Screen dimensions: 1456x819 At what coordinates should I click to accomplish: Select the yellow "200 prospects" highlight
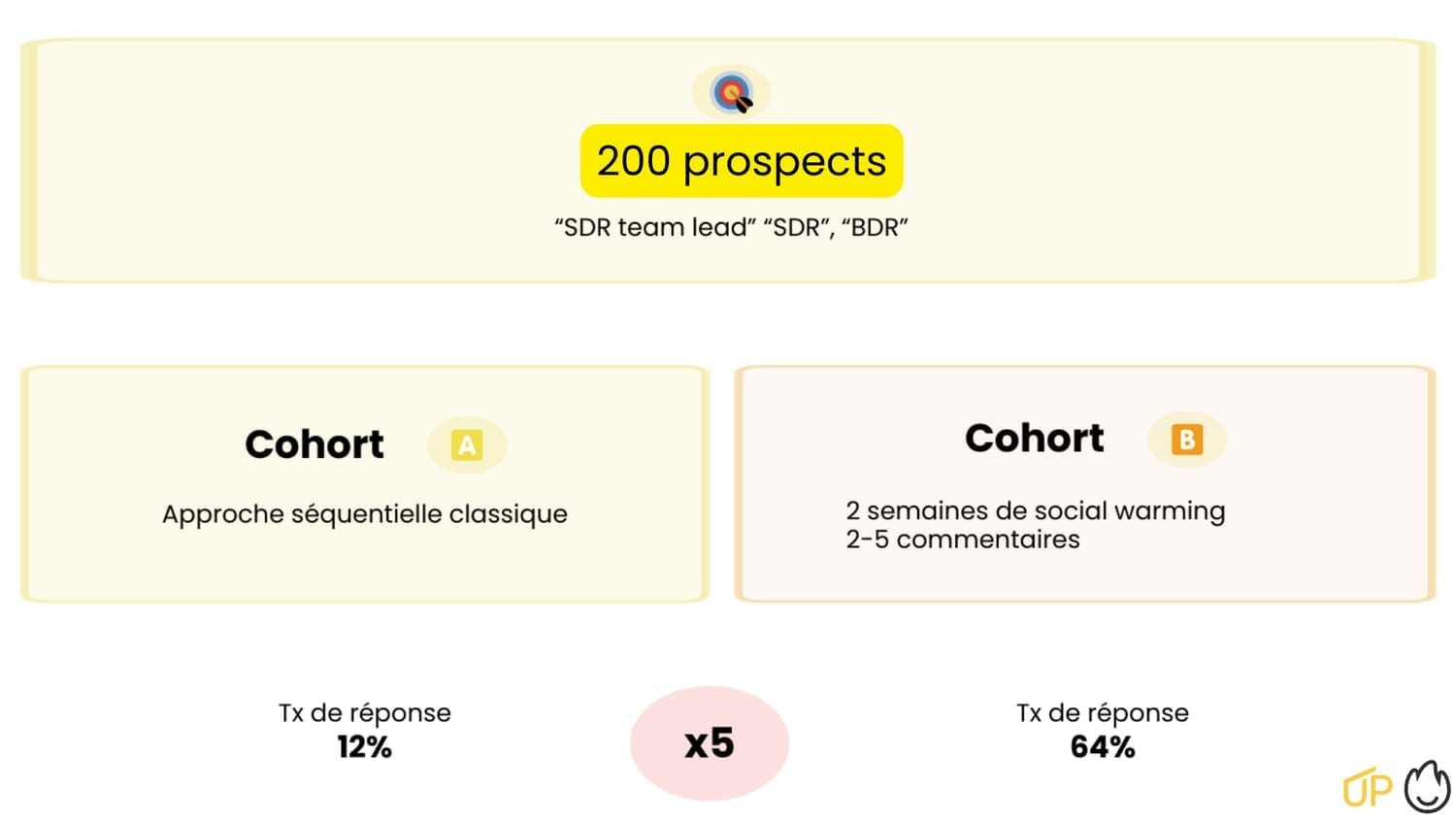742,161
